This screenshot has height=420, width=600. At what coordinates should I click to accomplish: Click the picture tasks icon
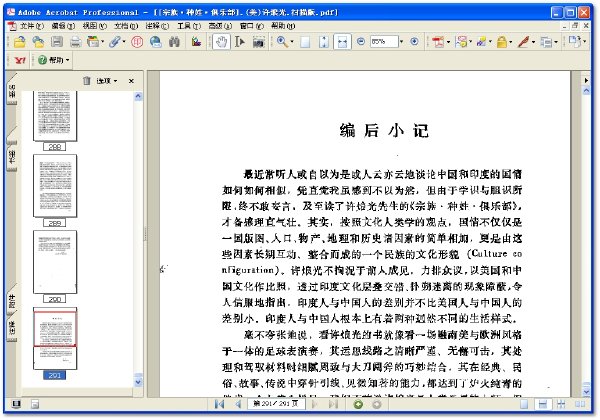click(196, 42)
